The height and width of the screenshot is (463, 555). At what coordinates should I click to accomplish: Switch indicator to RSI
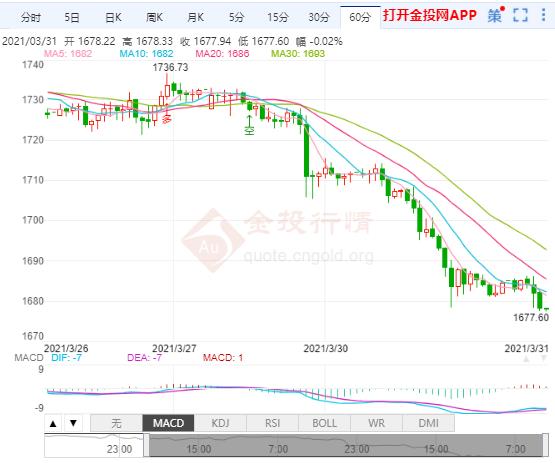tap(273, 423)
